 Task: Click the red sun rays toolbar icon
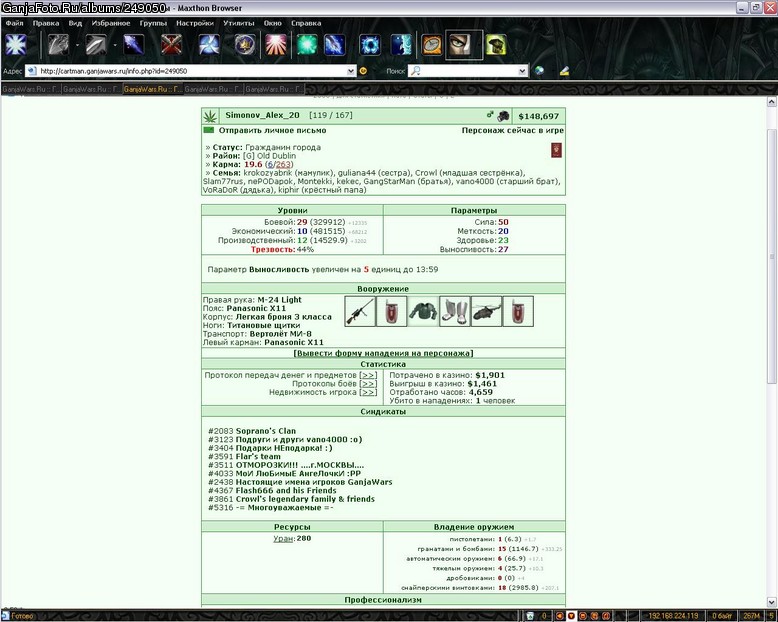click(x=276, y=45)
